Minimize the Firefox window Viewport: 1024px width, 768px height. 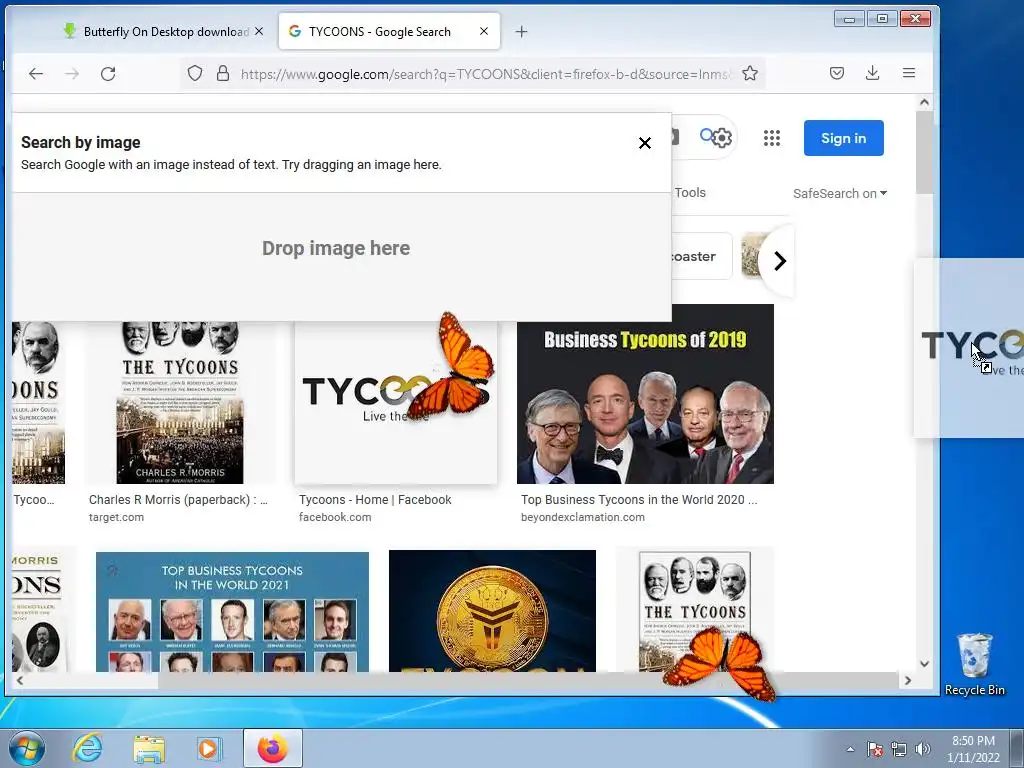click(849, 19)
